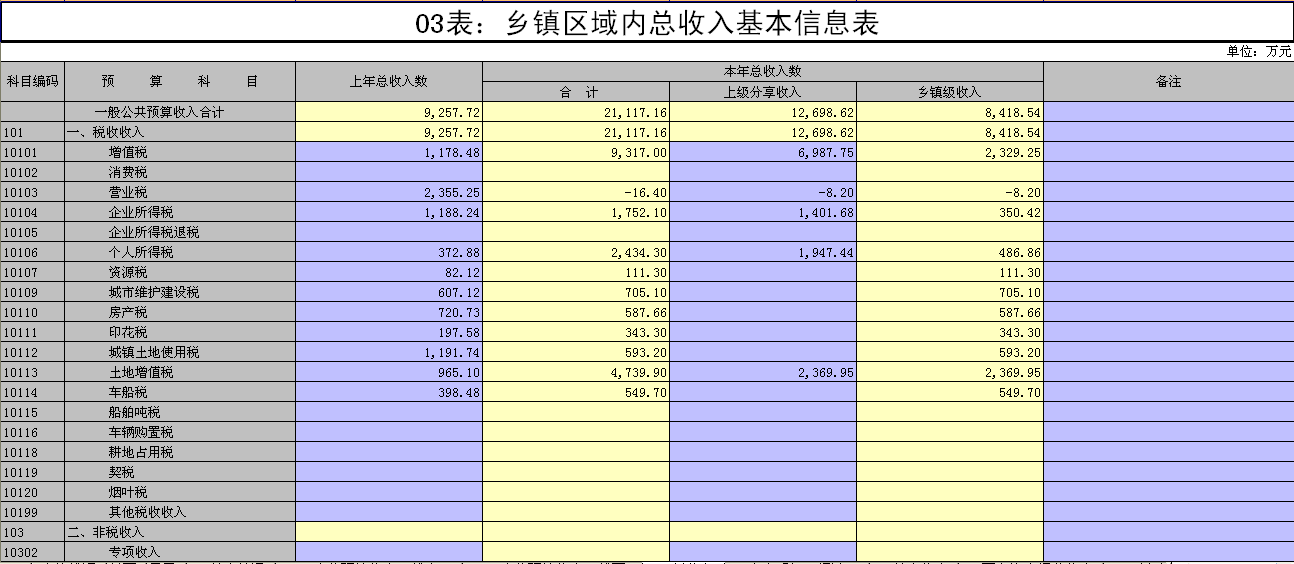Click the 船舶吨税 cell
The width and height of the screenshot is (1294, 564).
180,412
